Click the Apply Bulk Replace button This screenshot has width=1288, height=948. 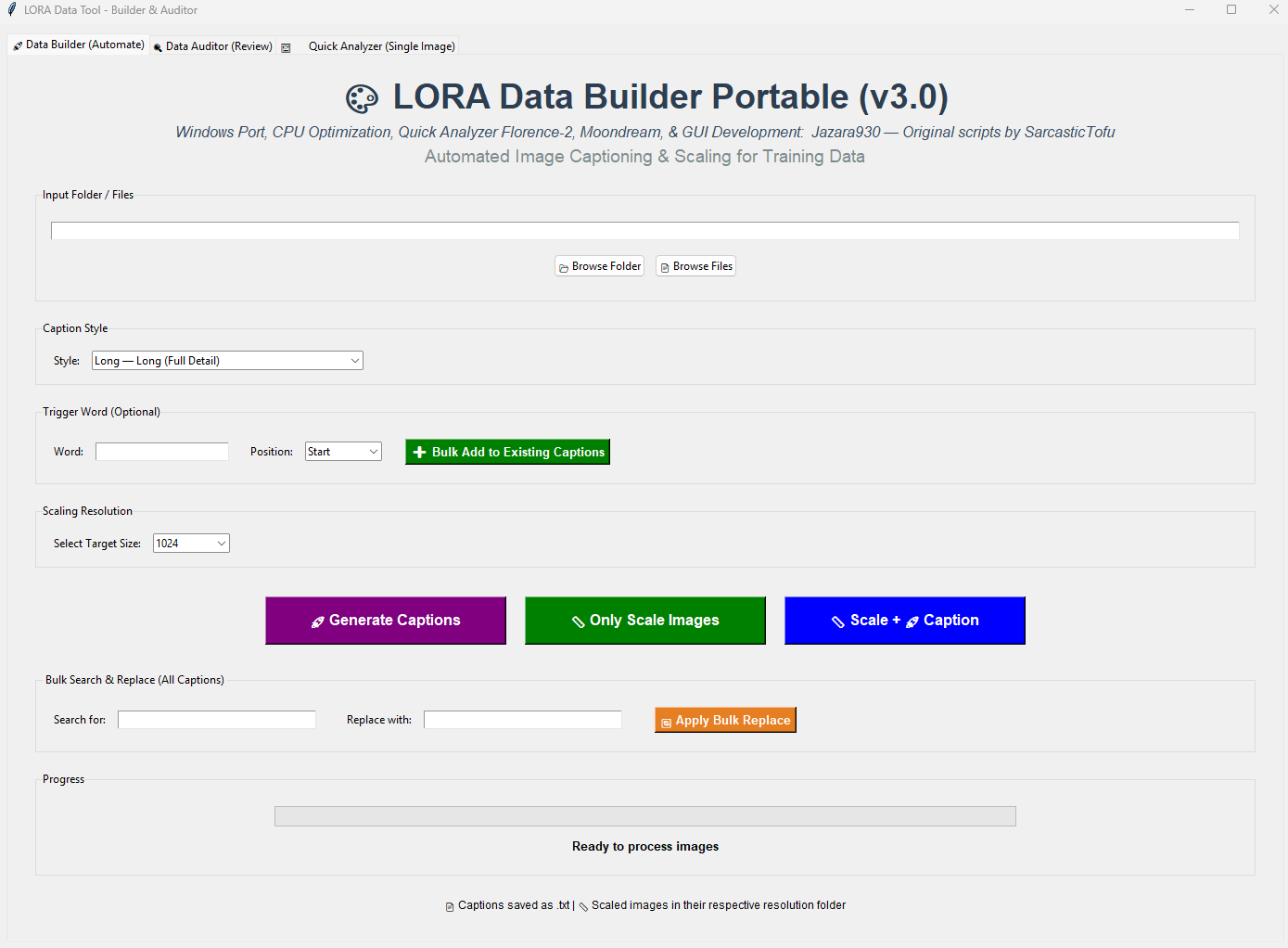[x=725, y=720]
